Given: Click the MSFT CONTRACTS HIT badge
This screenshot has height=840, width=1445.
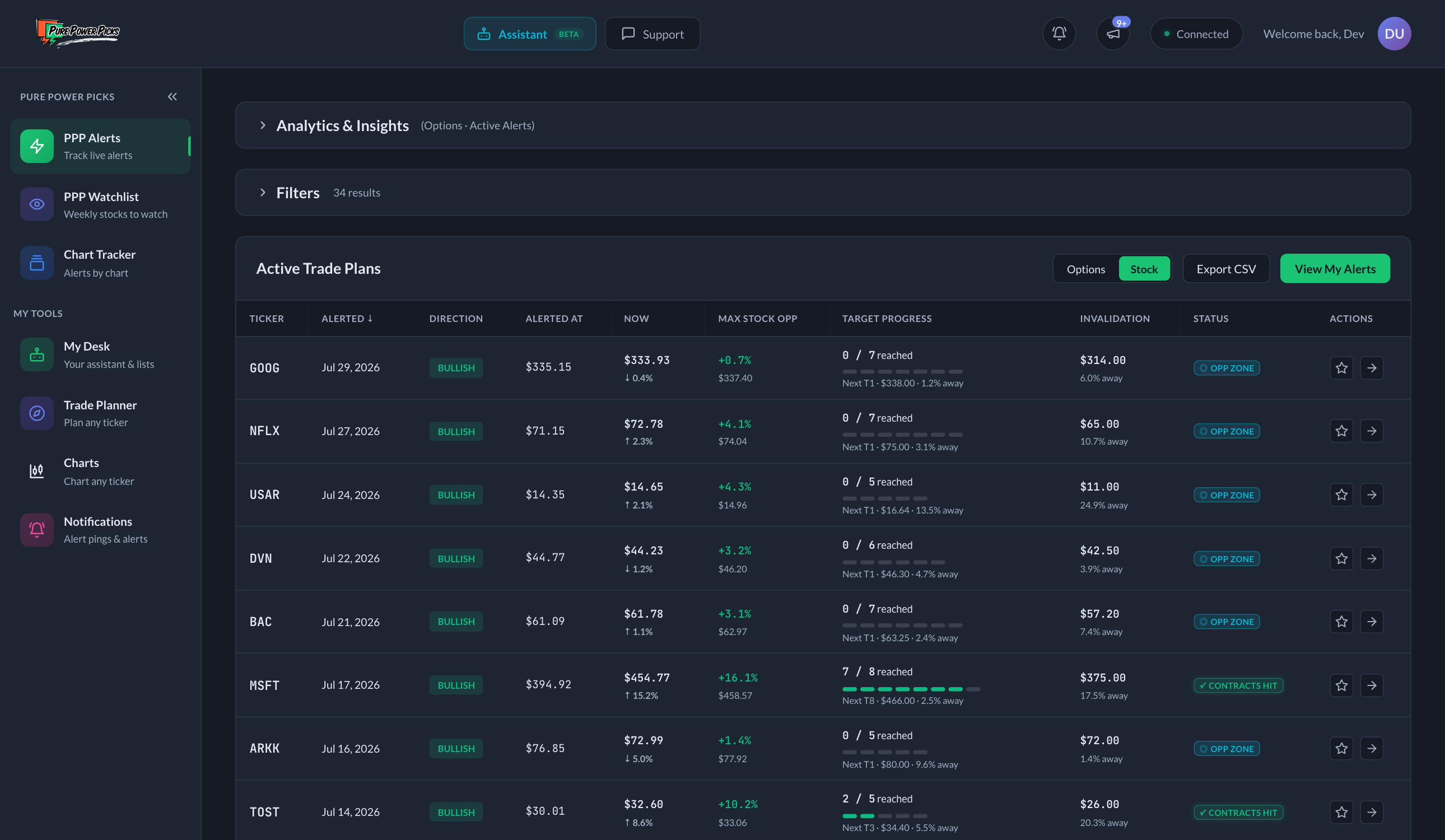Looking at the screenshot, I should (x=1238, y=685).
